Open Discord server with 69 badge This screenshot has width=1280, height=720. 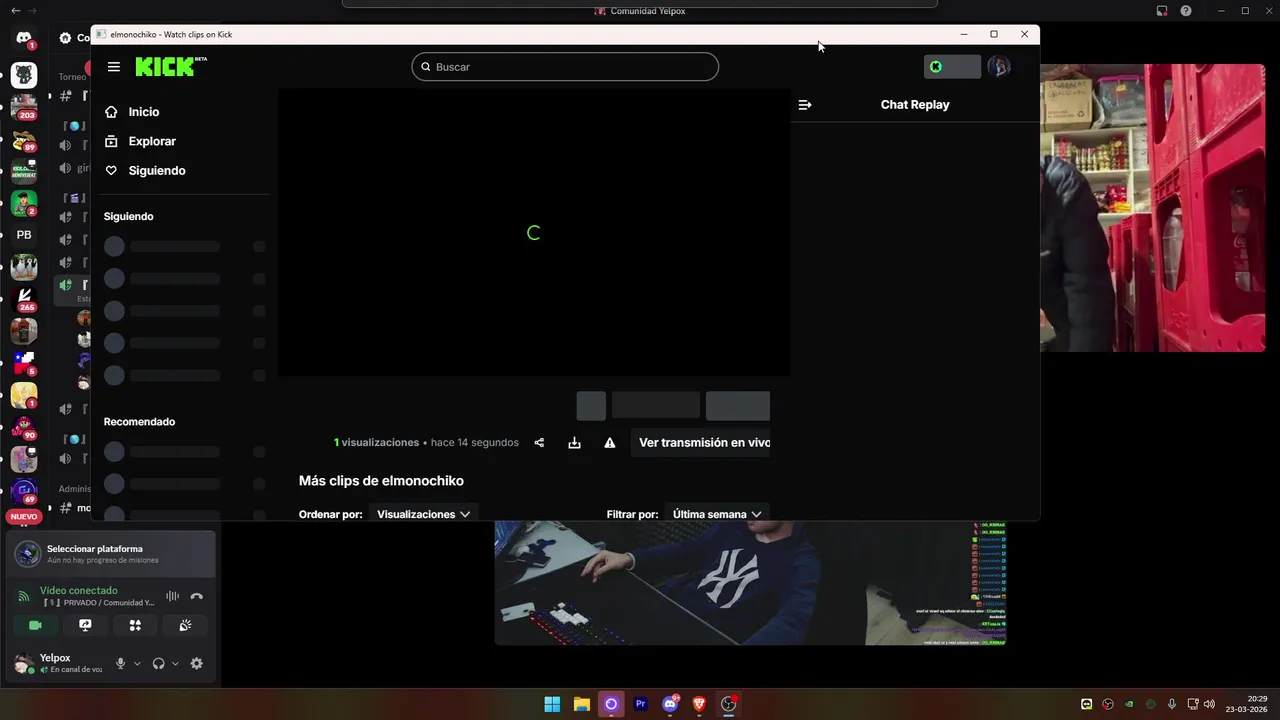[24, 491]
